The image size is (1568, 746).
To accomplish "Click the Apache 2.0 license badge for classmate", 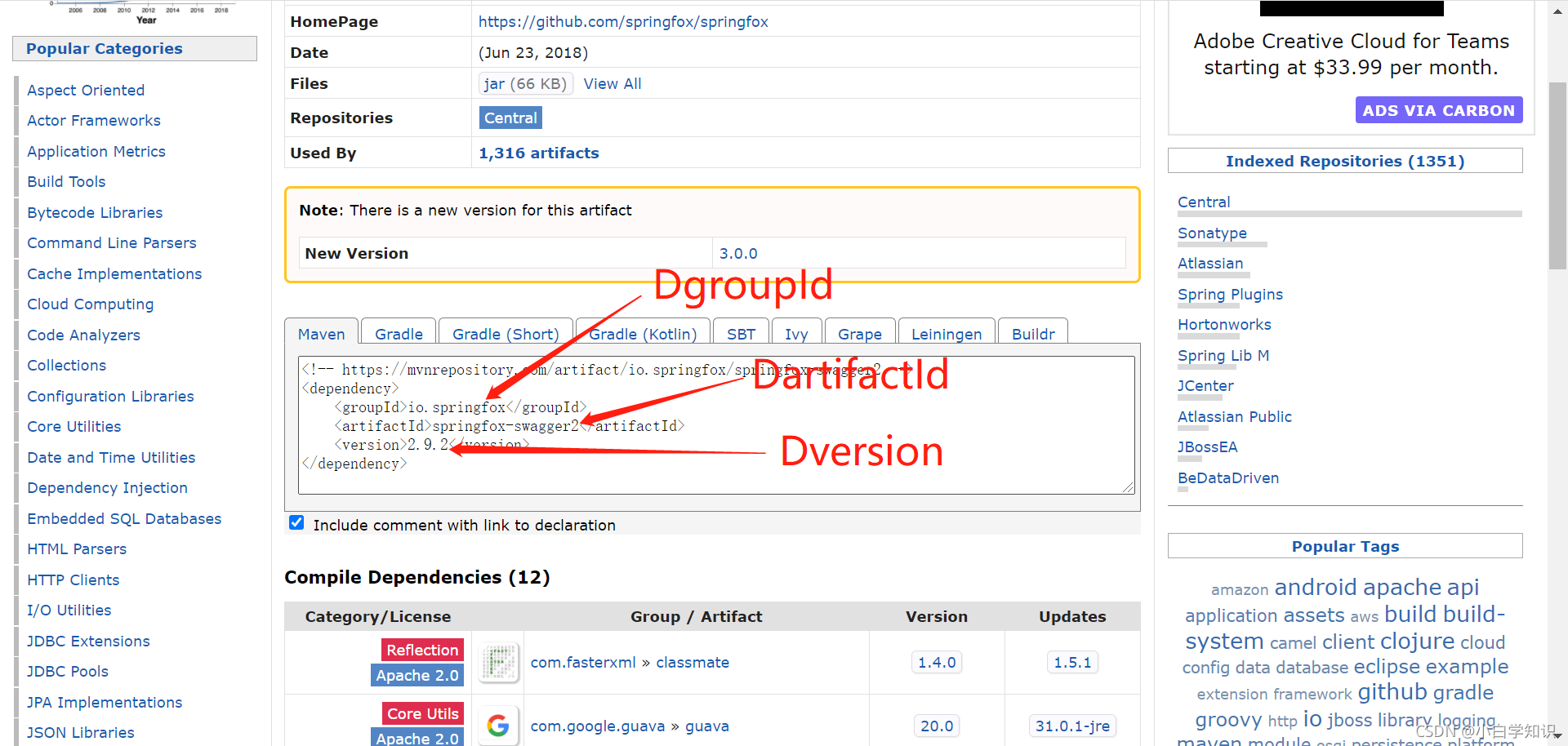I will point(417,675).
